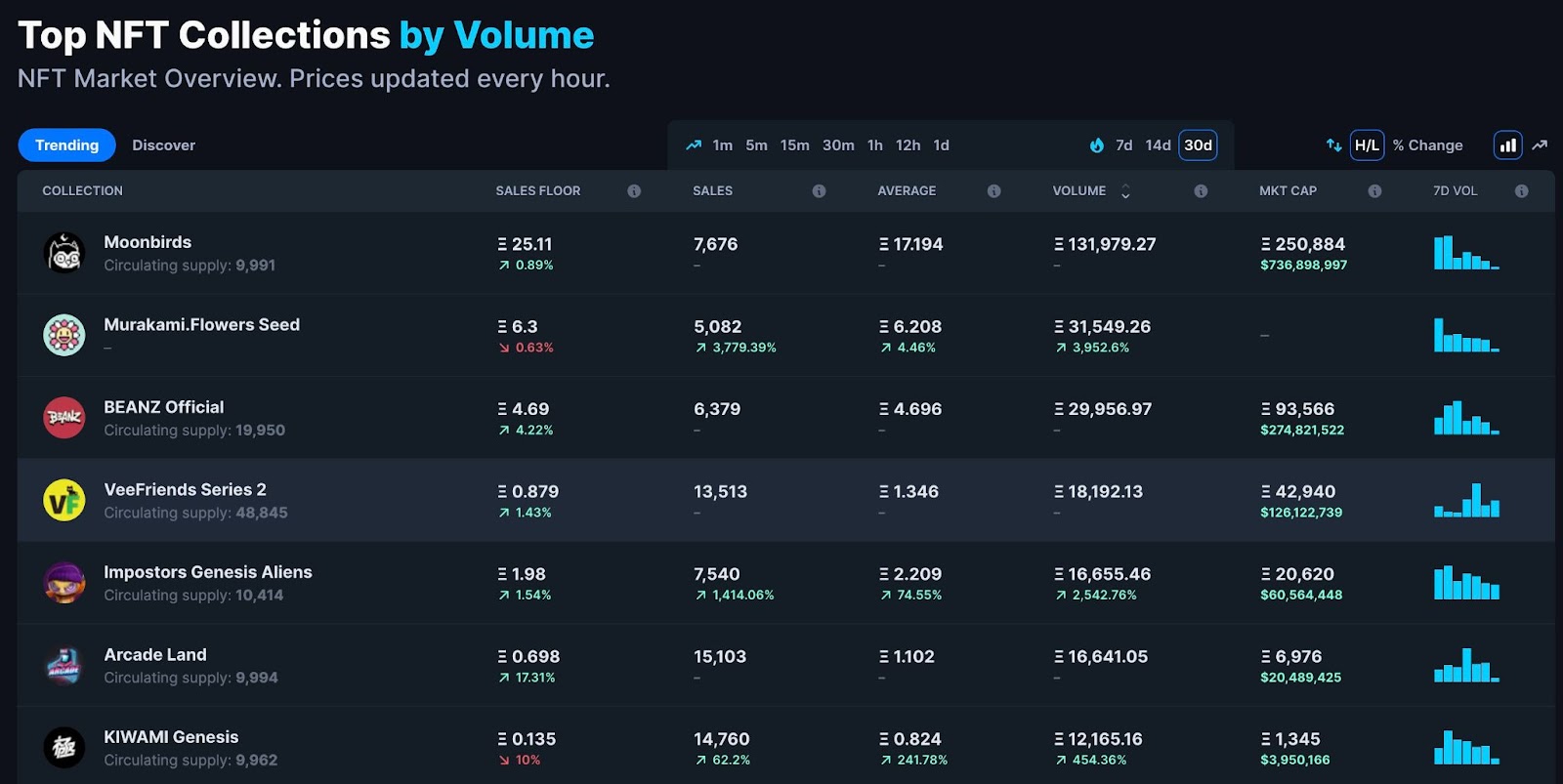Viewport: 1563px width, 784px height.
Task: Sort by the Sales Floor column header
Action: pos(537,191)
